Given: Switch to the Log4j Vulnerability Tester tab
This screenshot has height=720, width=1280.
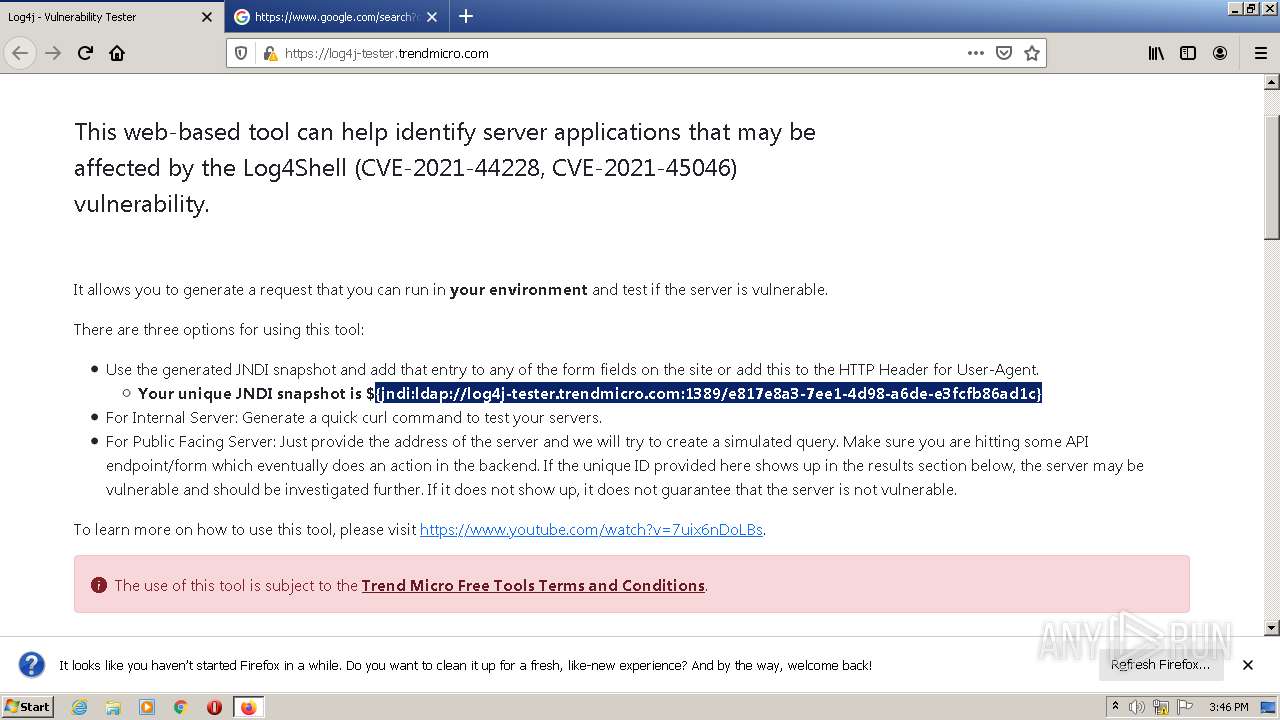Looking at the screenshot, I should point(112,17).
